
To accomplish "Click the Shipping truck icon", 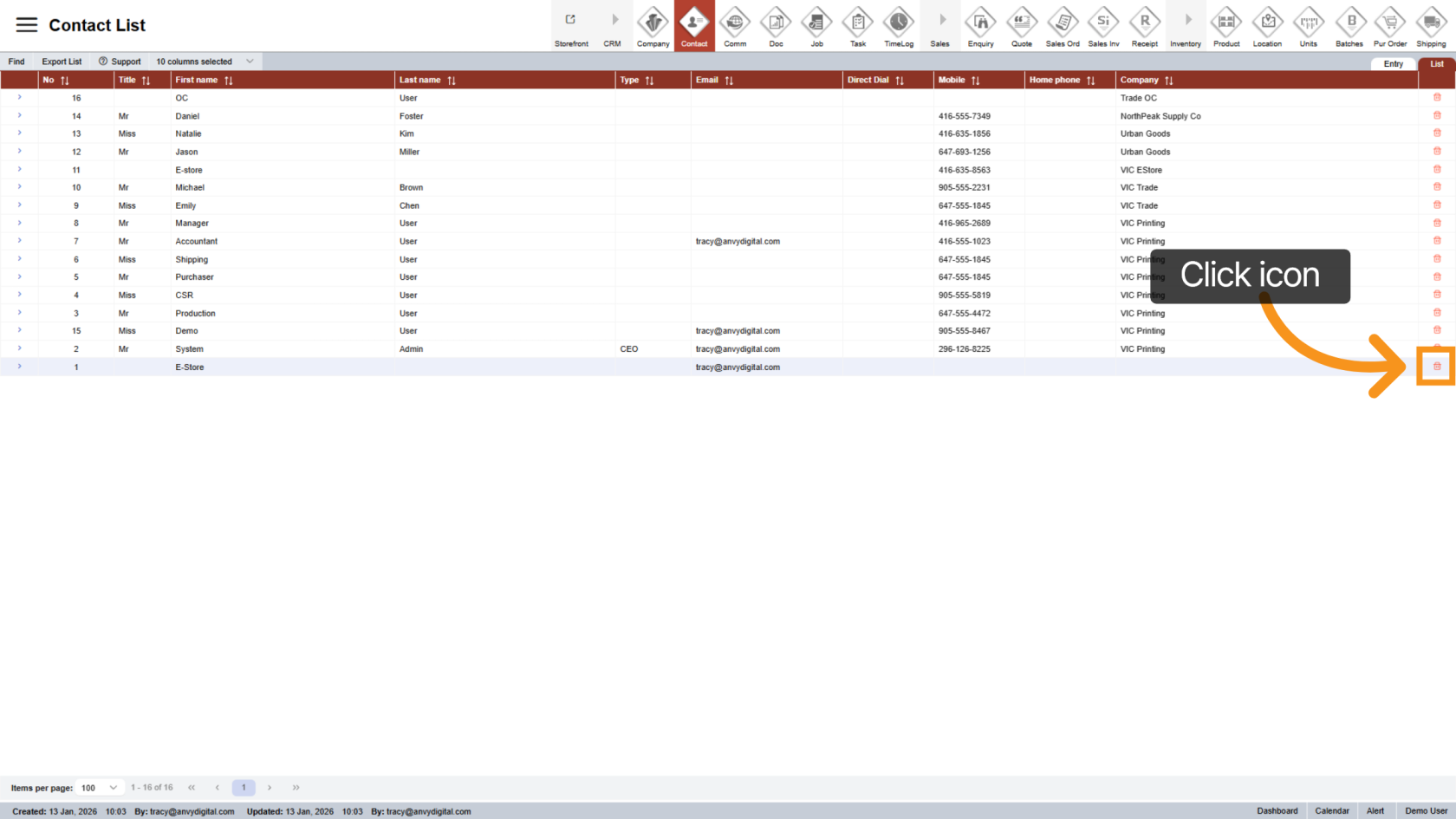I will pyautogui.click(x=1431, y=25).
